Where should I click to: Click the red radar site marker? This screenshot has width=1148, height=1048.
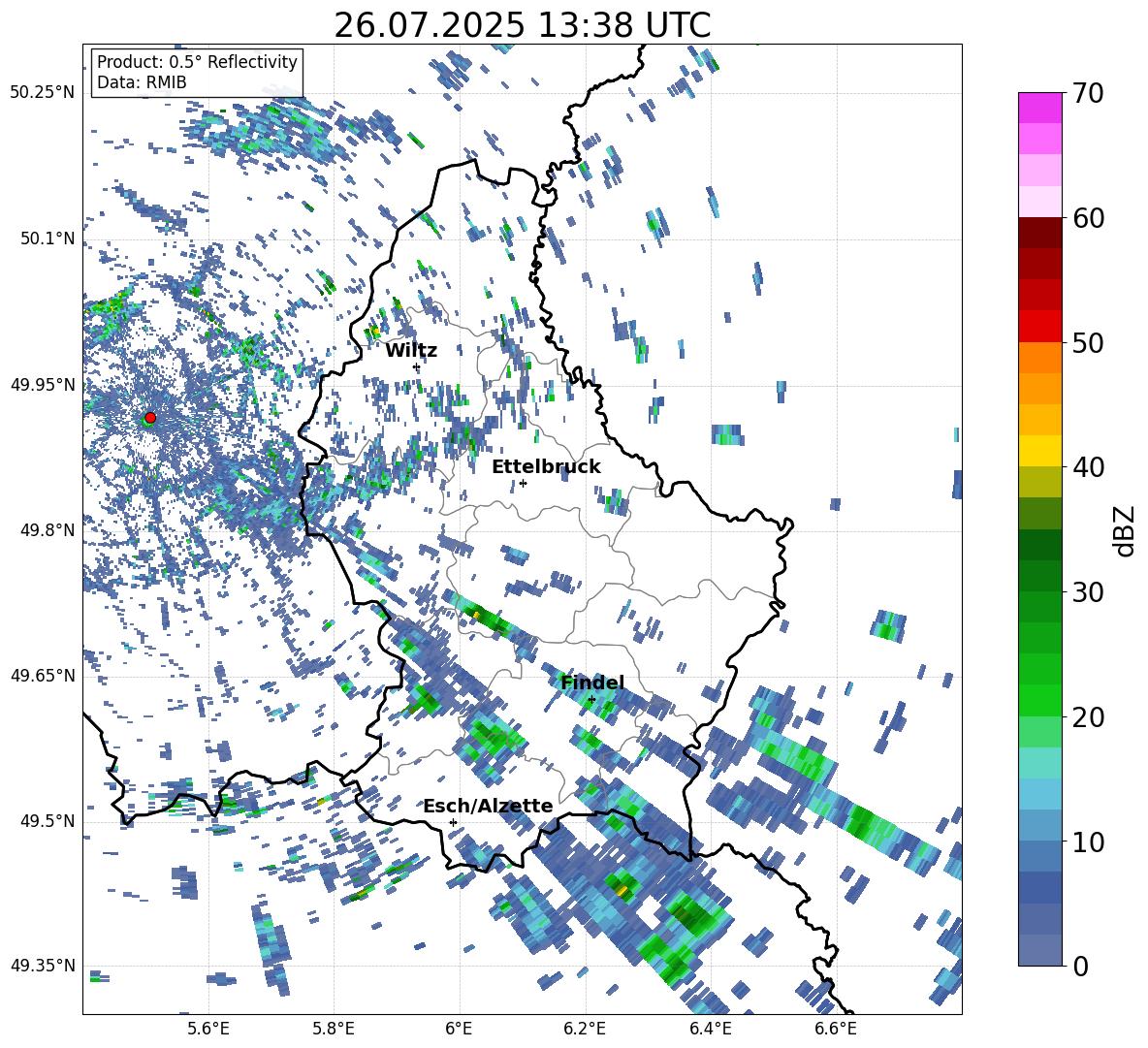150,418
